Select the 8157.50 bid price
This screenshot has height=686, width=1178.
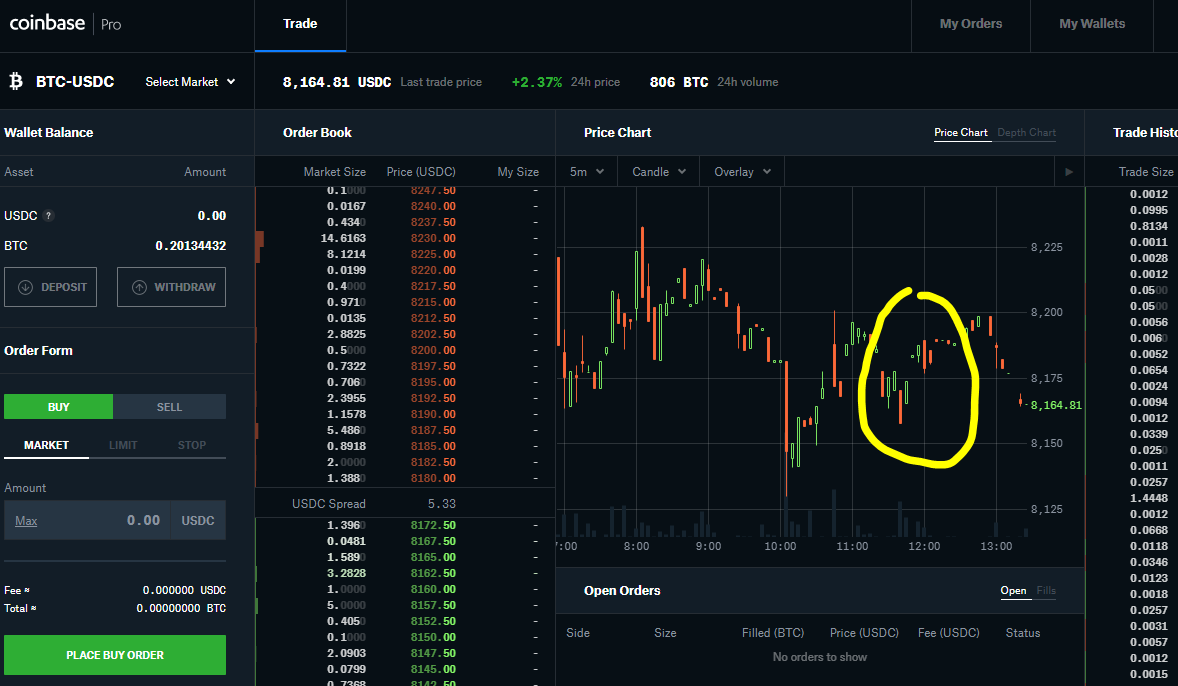pyautogui.click(x=433, y=605)
